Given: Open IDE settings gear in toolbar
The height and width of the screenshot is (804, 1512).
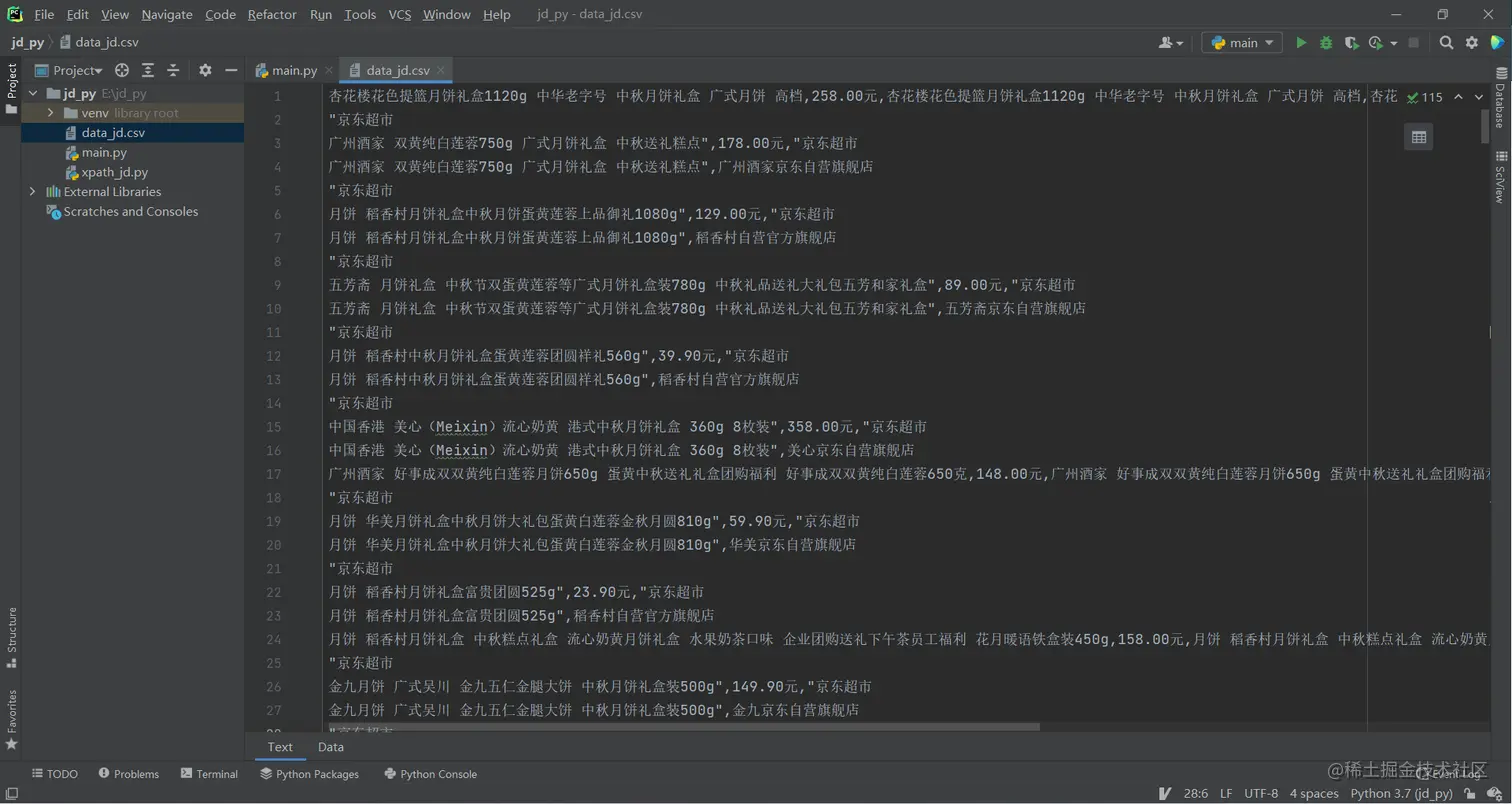Looking at the screenshot, I should 1472,43.
